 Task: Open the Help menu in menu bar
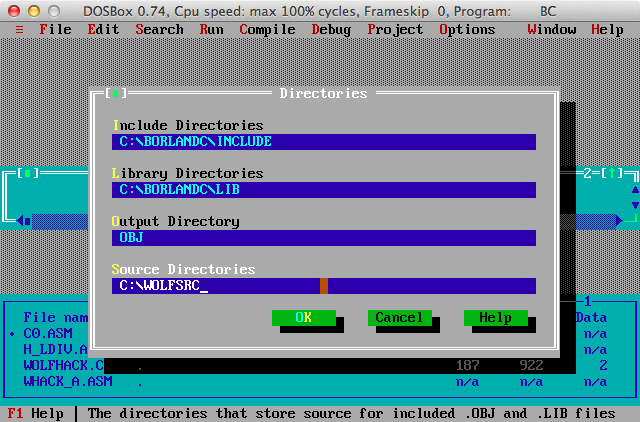click(x=607, y=29)
